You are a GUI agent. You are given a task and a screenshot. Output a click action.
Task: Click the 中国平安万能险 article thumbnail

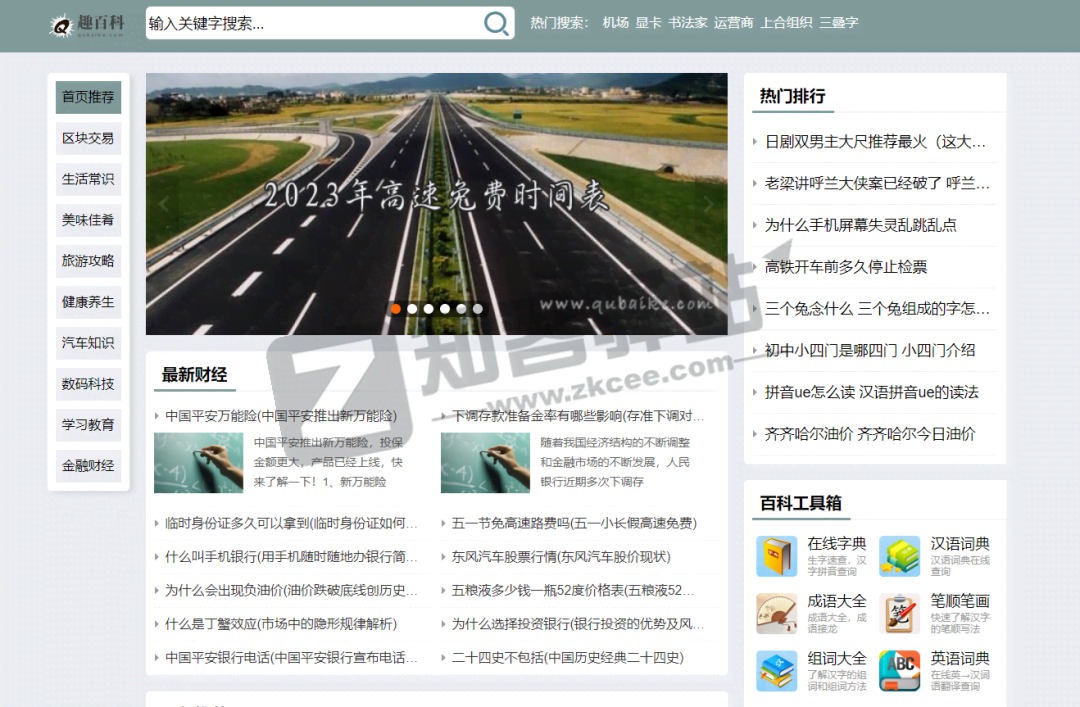(198, 462)
